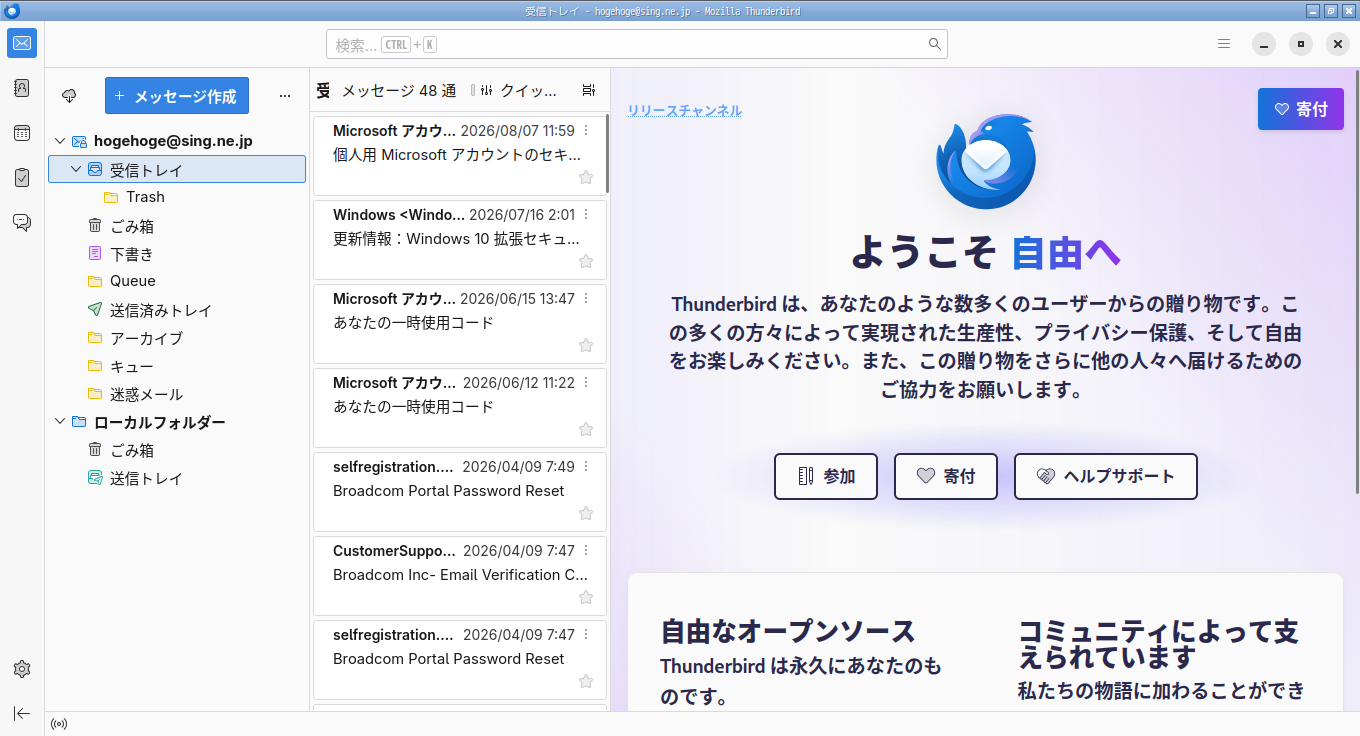Click the search magnifier icon

click(x=935, y=44)
